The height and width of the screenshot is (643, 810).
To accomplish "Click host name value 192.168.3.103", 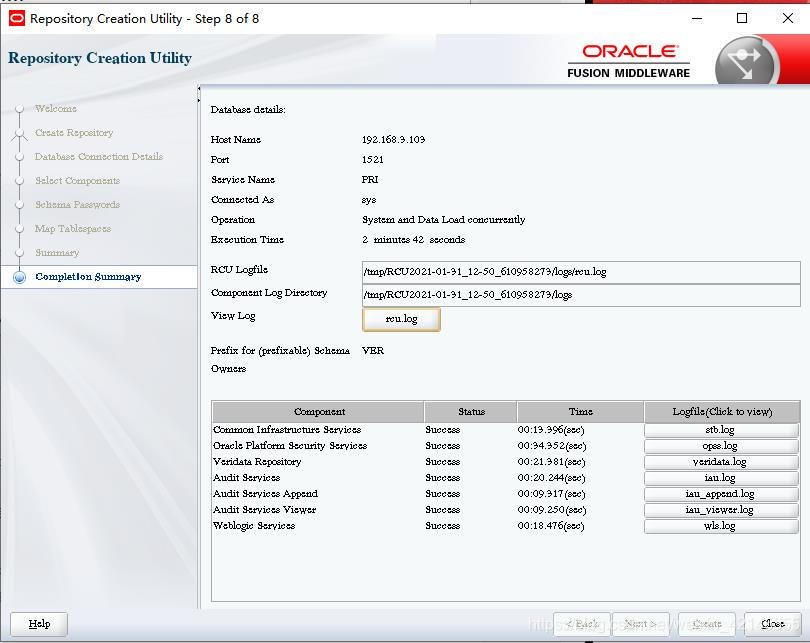I will 394,140.
